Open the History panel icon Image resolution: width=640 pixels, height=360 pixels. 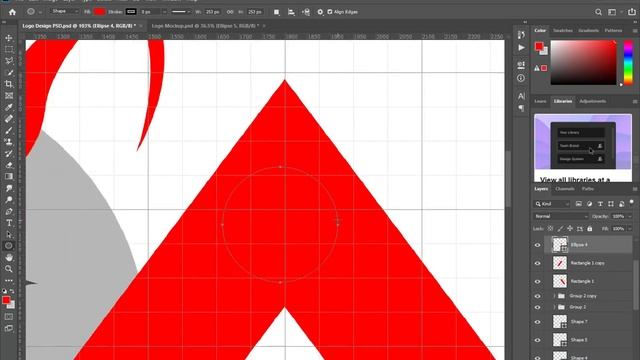tap(521, 35)
